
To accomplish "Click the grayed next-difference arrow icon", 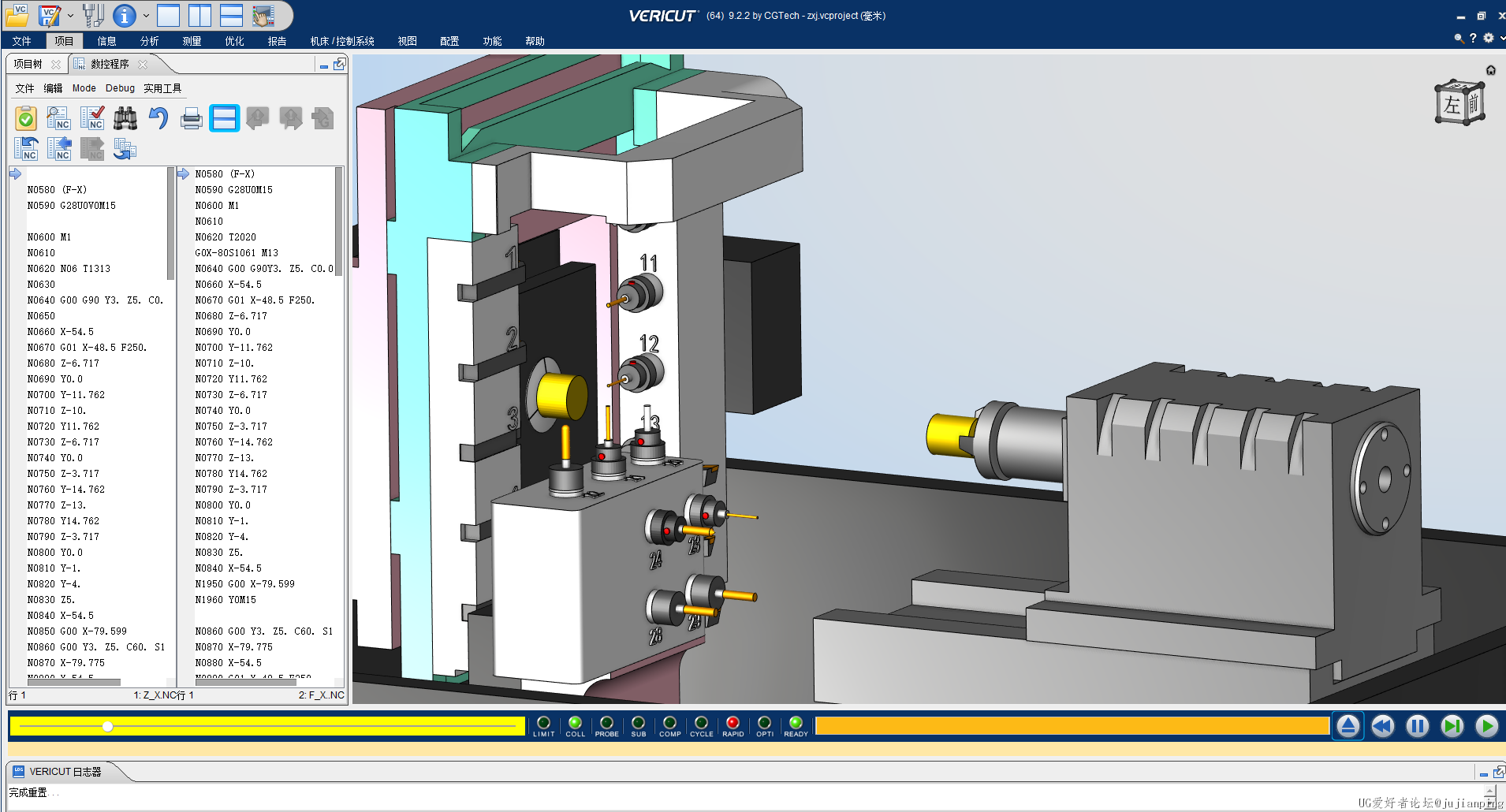I will (x=291, y=118).
